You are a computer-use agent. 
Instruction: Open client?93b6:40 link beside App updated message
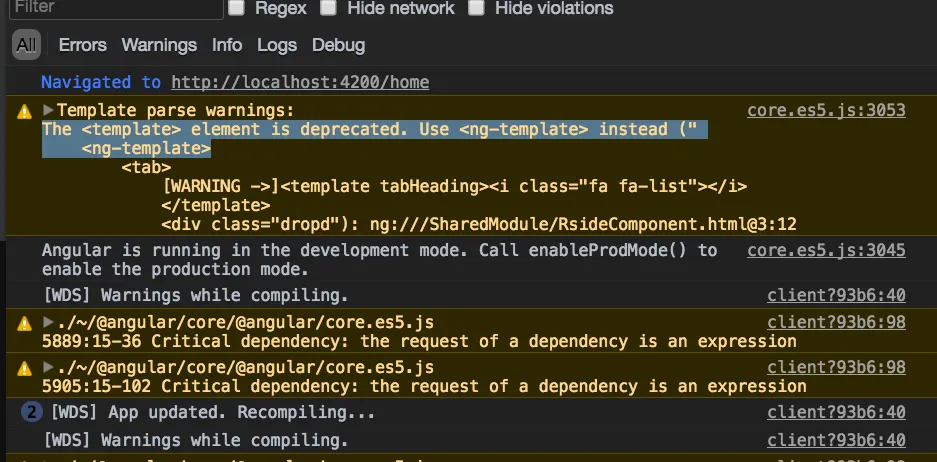pyautogui.click(x=837, y=412)
